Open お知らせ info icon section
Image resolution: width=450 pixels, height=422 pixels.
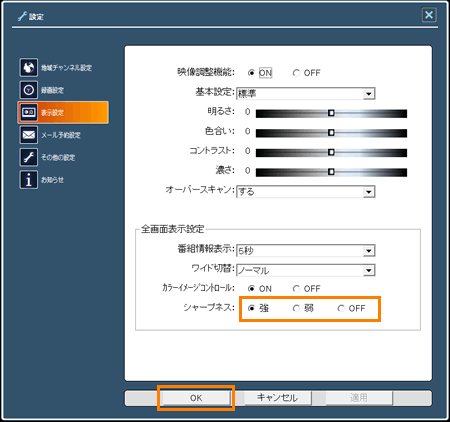41,180
